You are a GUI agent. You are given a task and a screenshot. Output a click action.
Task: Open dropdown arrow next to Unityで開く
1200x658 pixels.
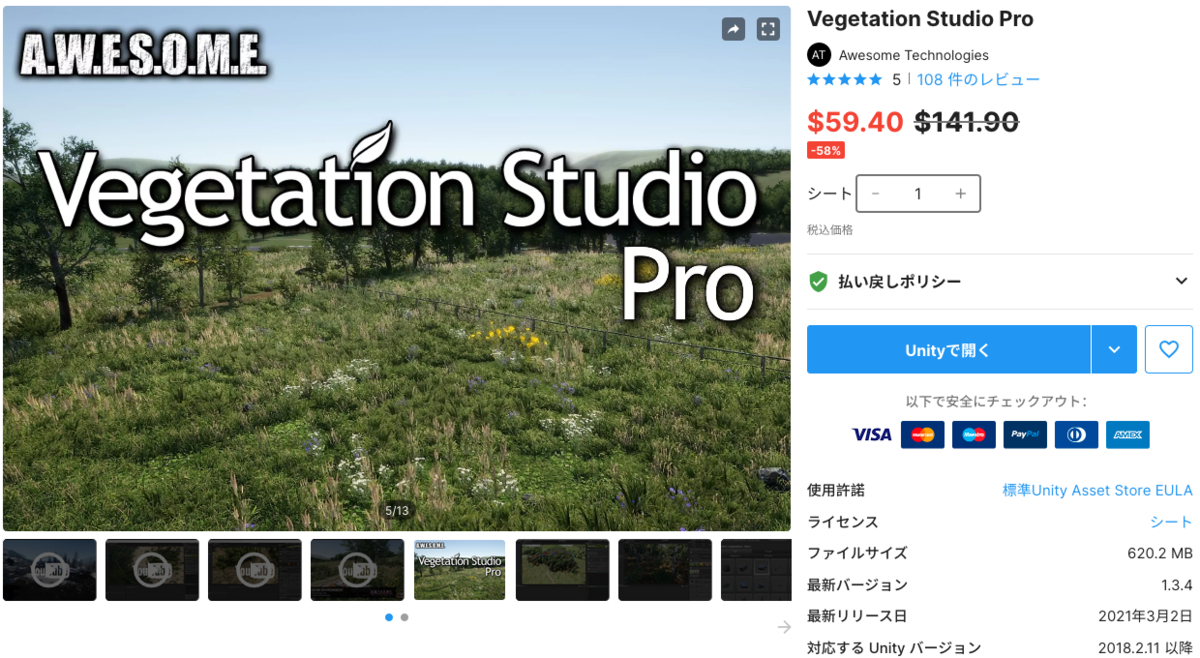(1114, 350)
